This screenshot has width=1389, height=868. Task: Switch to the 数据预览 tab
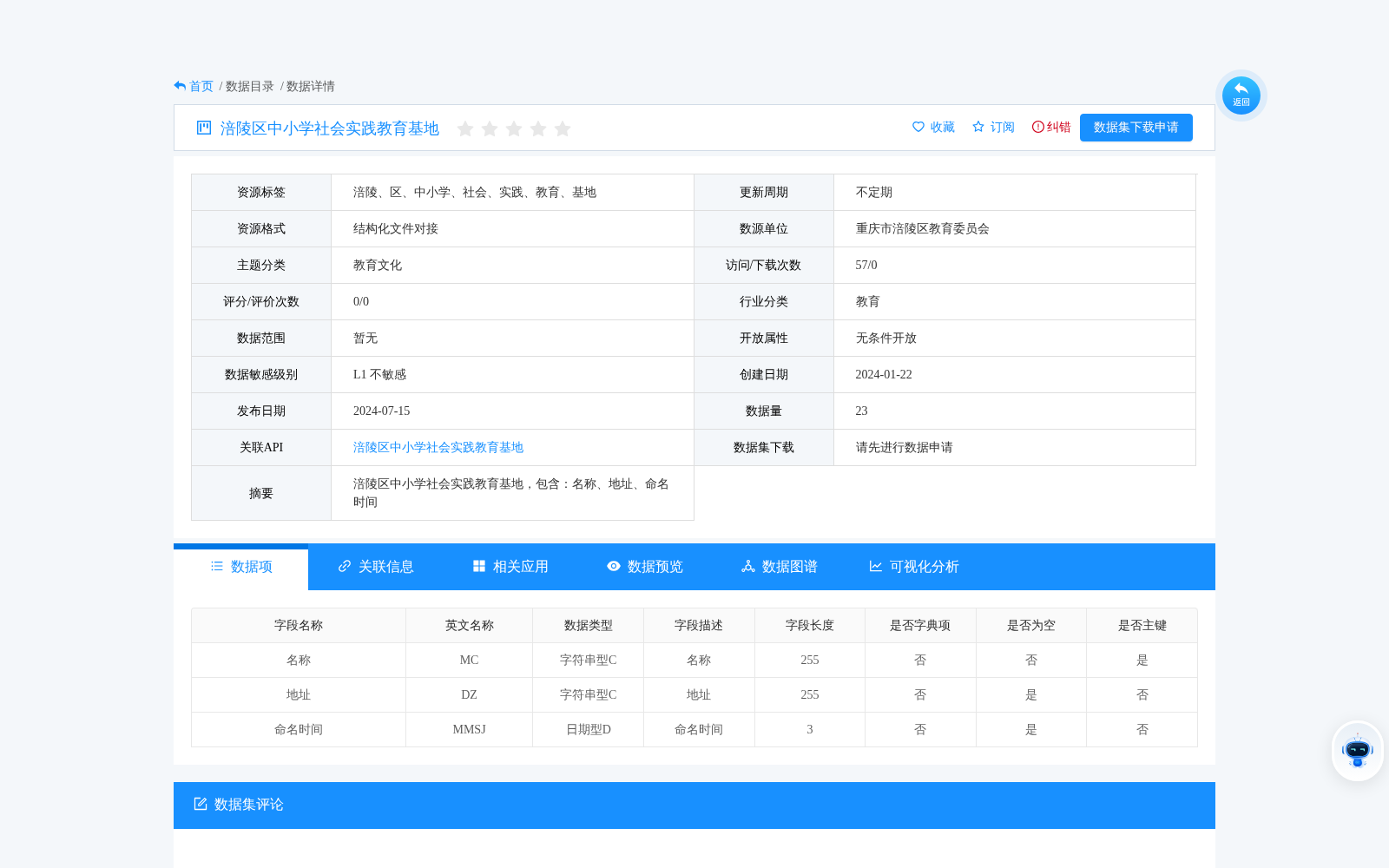coord(645,567)
